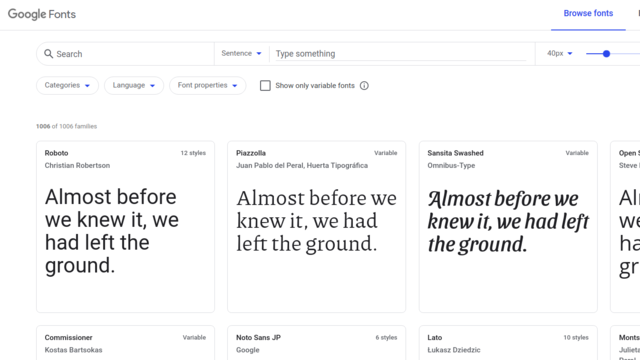Viewport: 640px width, 360px height.
Task: Open the Lato font family card
Action: point(508,343)
